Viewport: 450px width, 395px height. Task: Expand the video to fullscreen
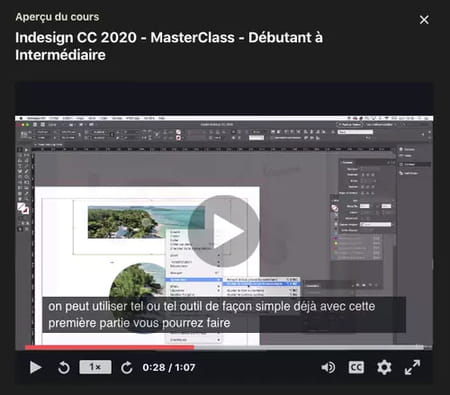coord(412,367)
